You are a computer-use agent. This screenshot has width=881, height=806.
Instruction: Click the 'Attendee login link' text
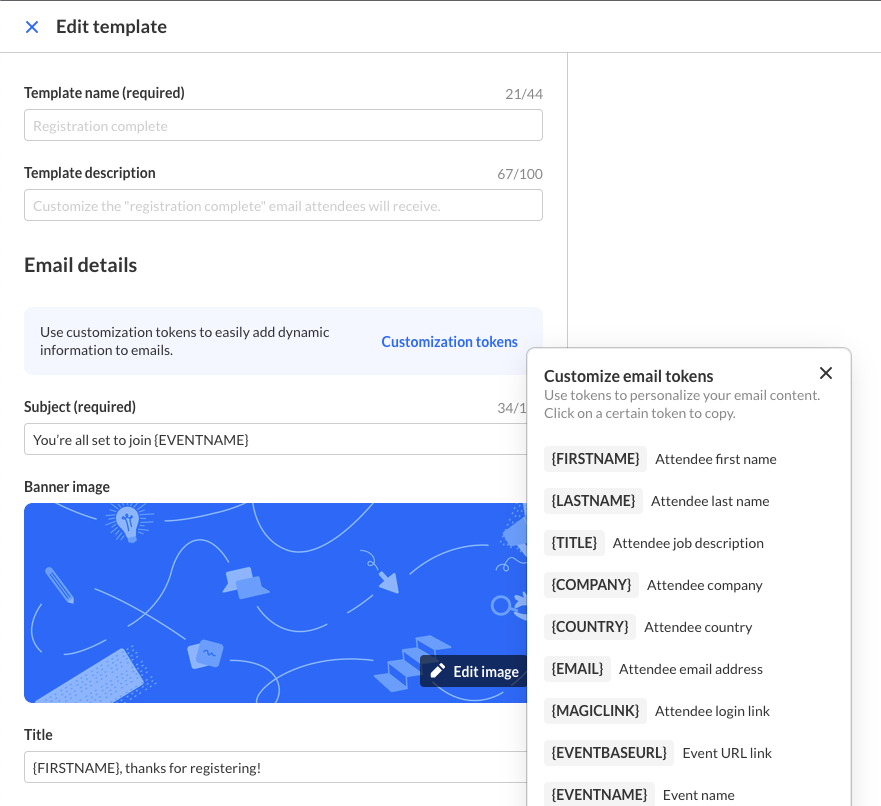pyautogui.click(x=712, y=711)
